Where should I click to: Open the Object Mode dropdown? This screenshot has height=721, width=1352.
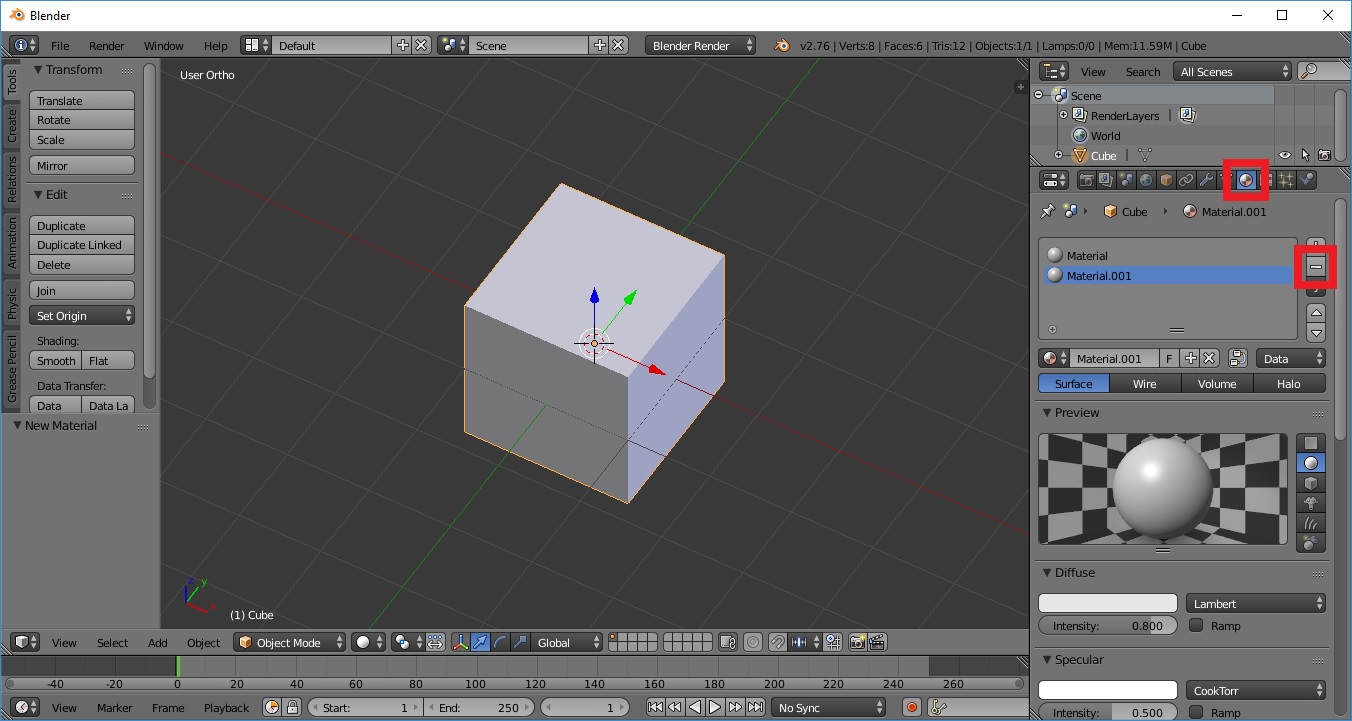point(290,642)
